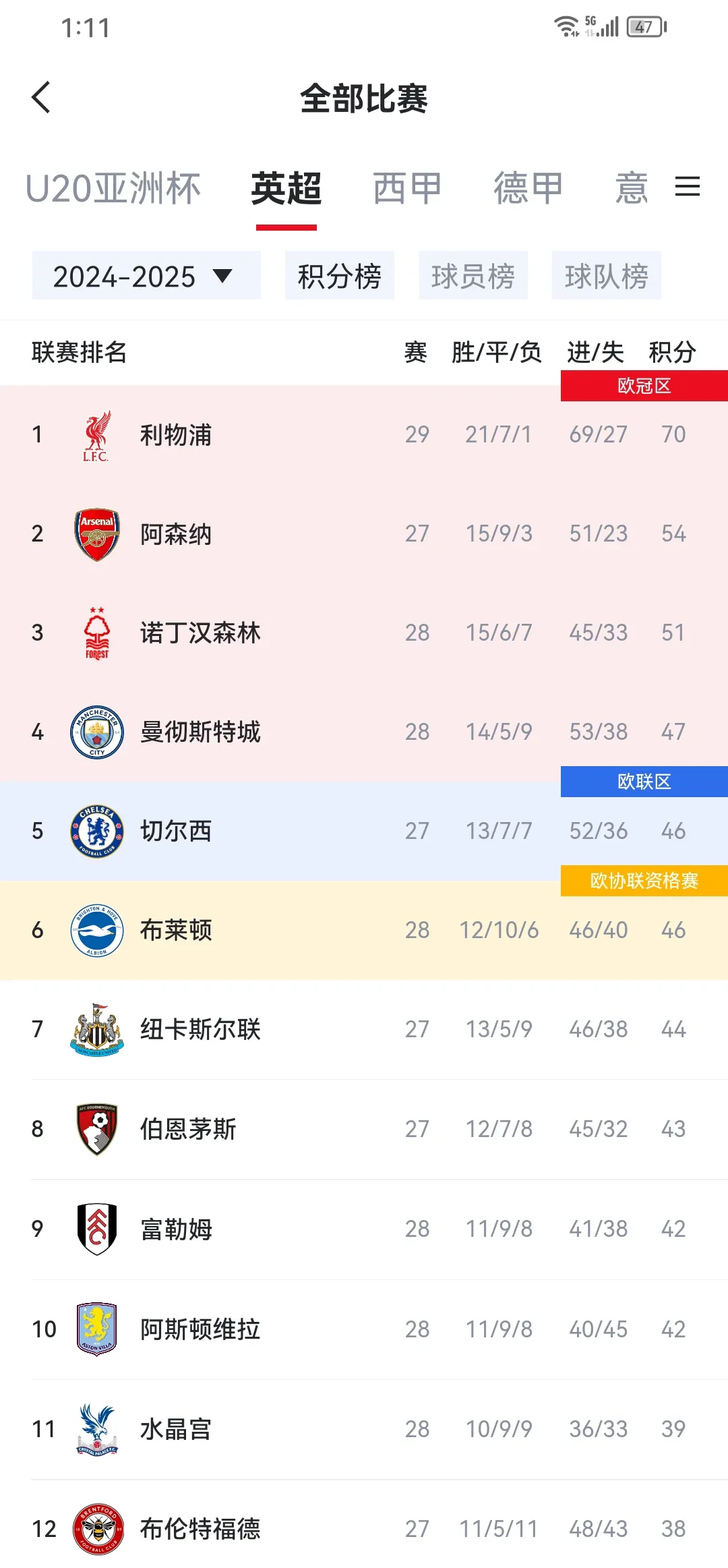
Task: Open the hamburger menu beside league tabs
Action: [688, 187]
